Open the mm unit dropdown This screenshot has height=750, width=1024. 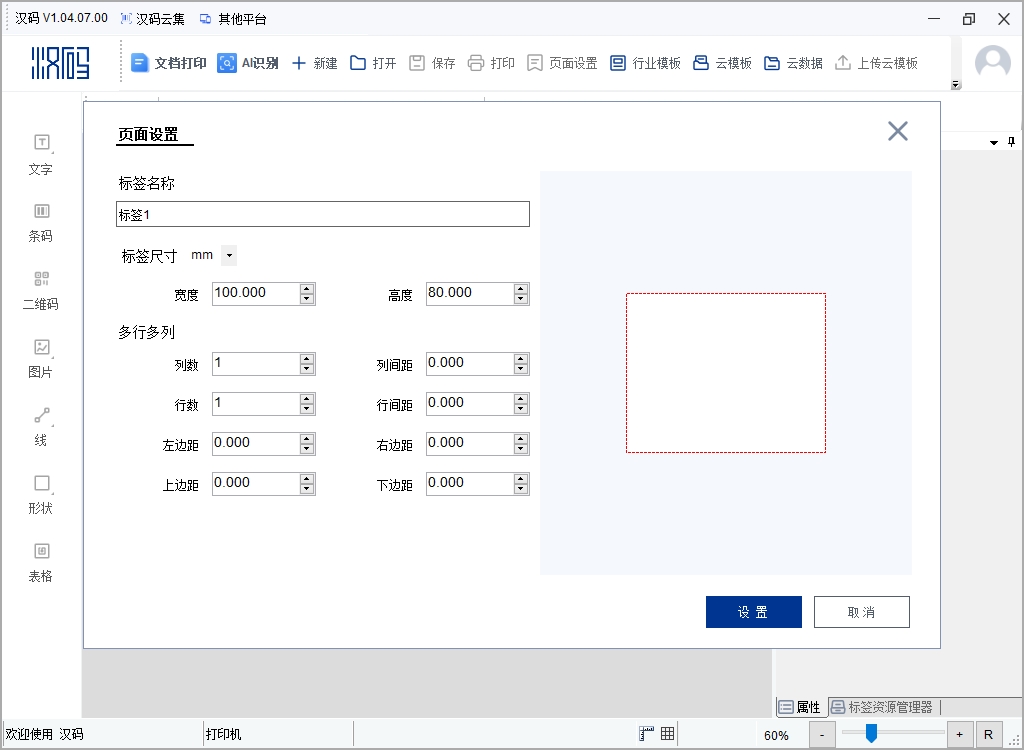coord(229,256)
